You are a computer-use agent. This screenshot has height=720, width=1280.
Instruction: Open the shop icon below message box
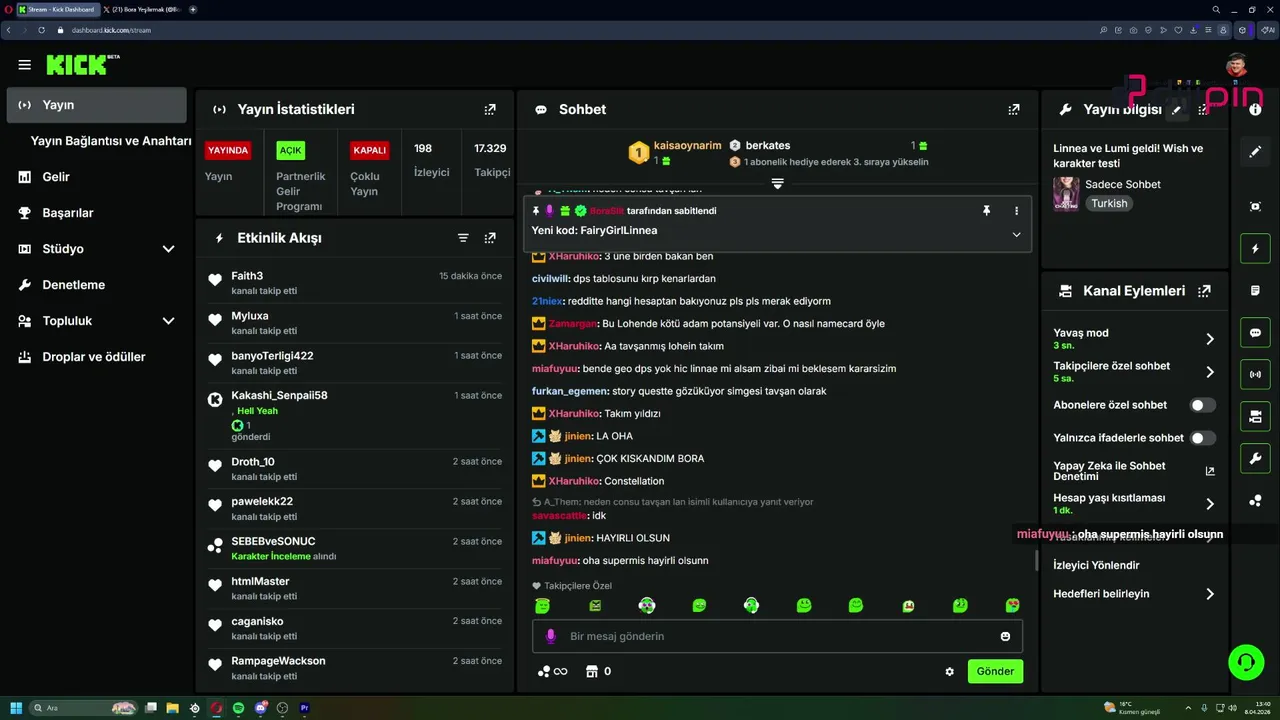point(590,671)
